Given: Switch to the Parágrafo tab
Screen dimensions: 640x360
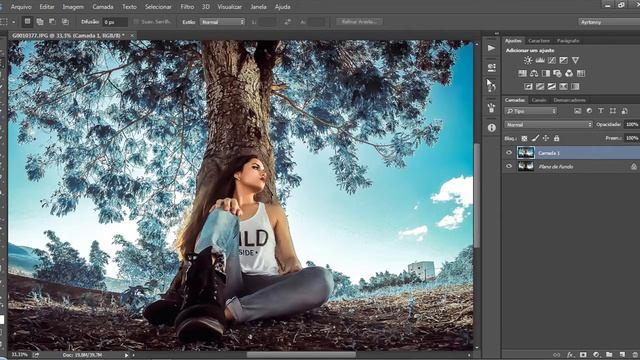Looking at the screenshot, I should tap(568, 41).
